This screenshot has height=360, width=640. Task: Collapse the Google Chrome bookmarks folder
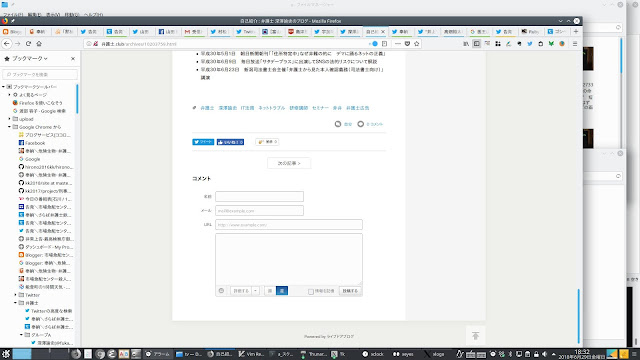coord(9,127)
